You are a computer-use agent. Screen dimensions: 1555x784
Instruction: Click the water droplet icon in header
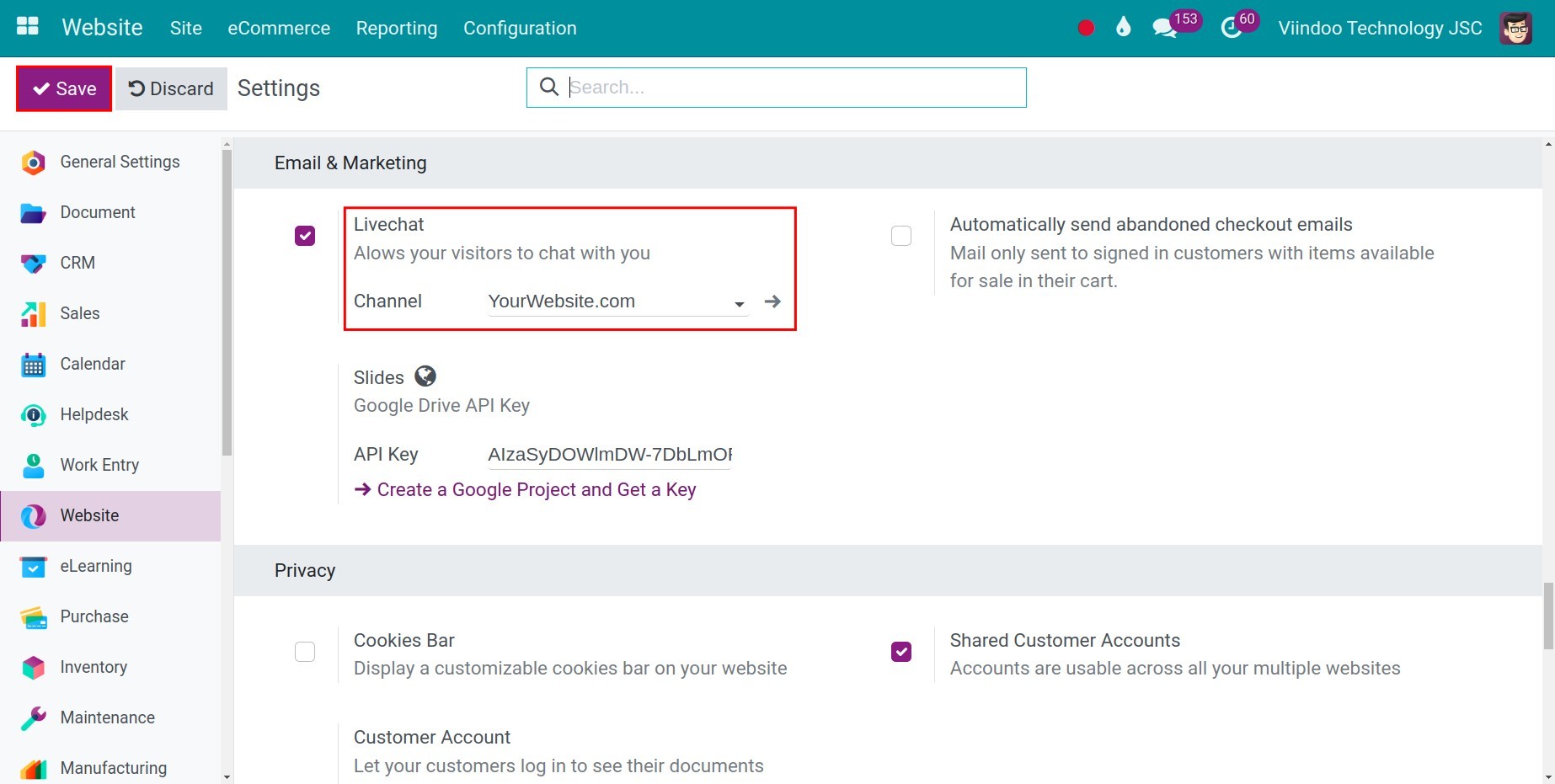pyautogui.click(x=1123, y=28)
